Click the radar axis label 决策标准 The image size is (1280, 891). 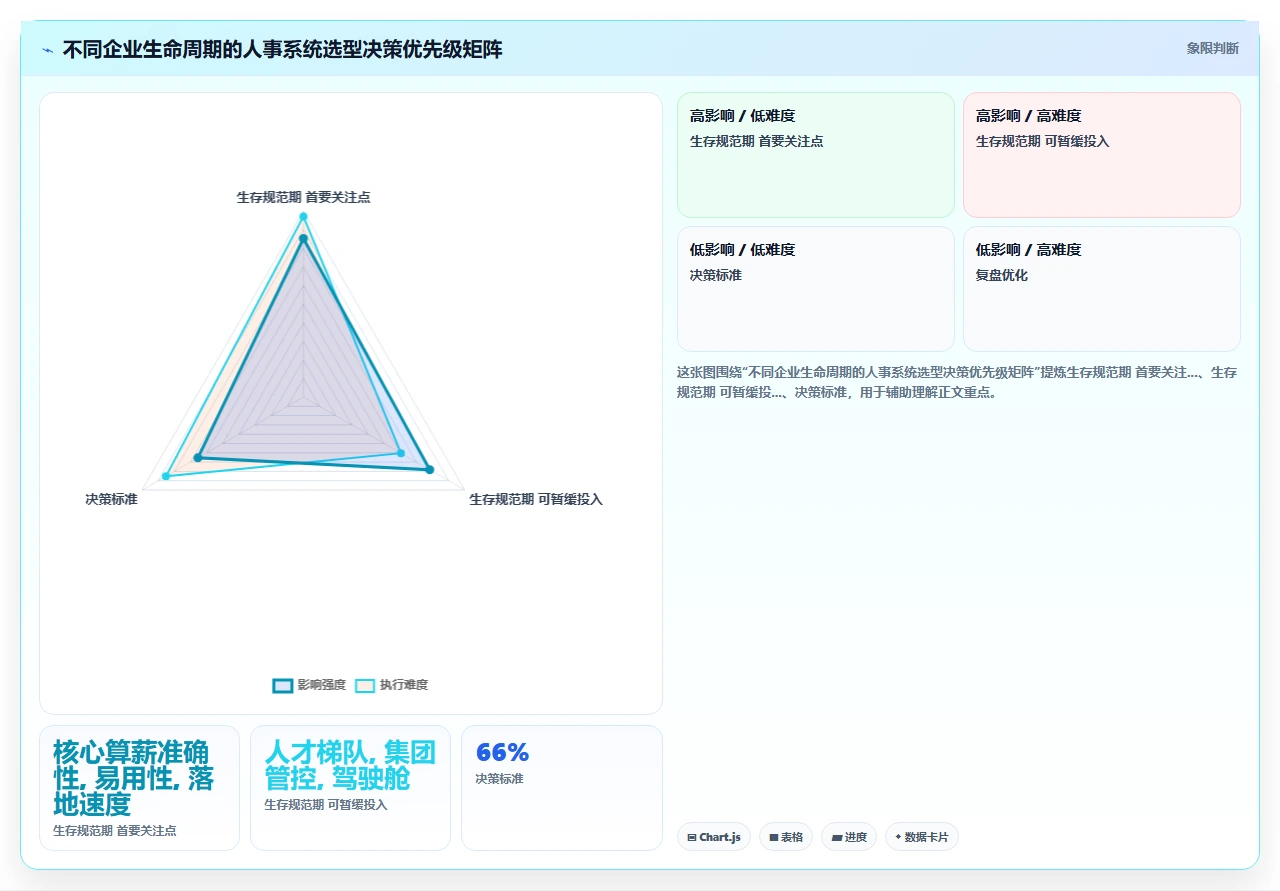point(111,499)
